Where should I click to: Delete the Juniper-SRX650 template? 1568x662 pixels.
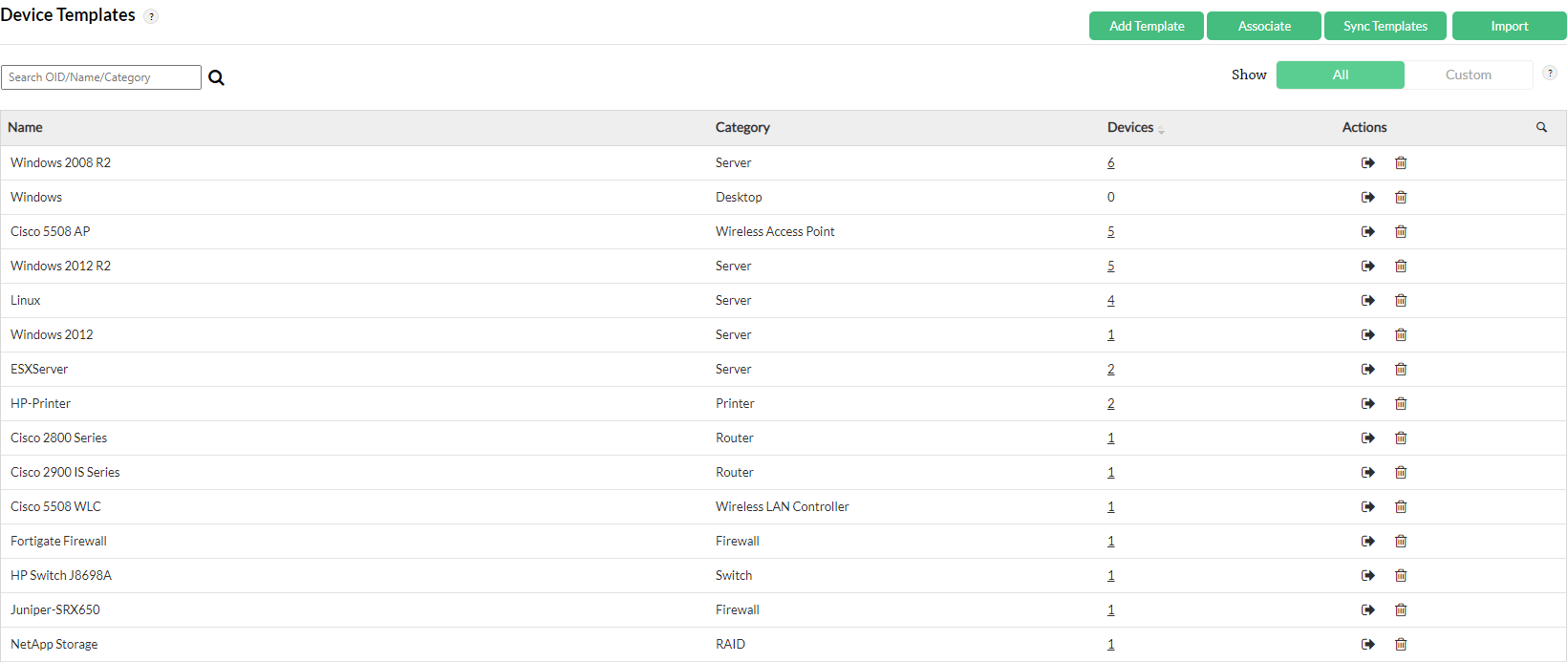1401,609
